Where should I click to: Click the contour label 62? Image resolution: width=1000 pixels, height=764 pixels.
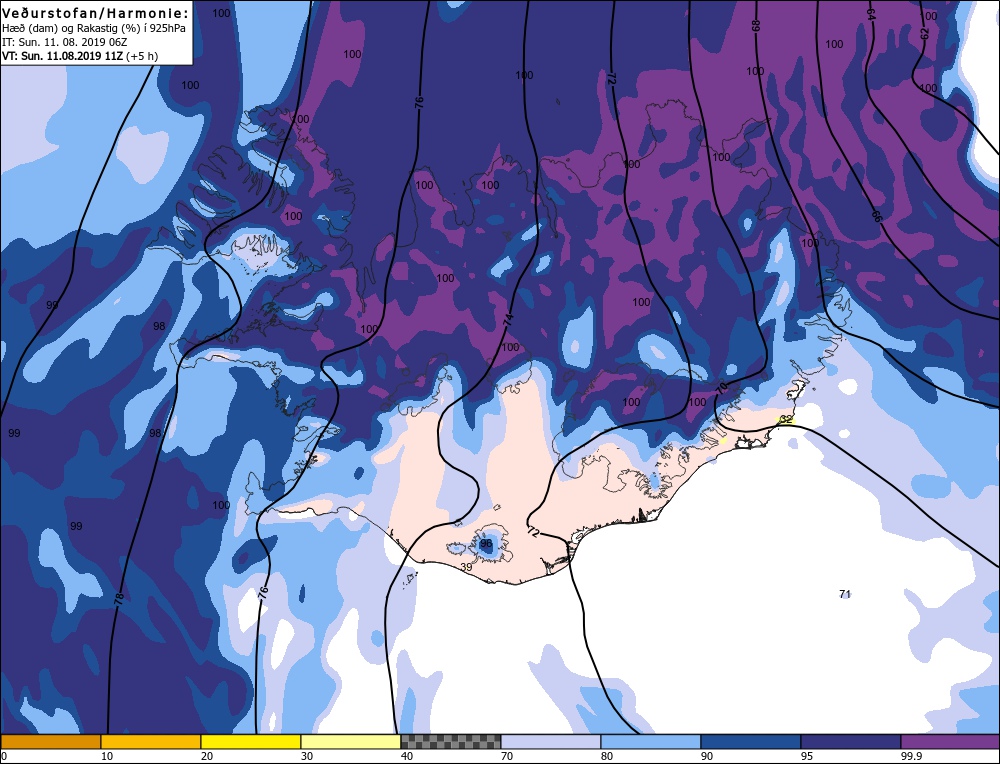pyautogui.click(x=925, y=34)
